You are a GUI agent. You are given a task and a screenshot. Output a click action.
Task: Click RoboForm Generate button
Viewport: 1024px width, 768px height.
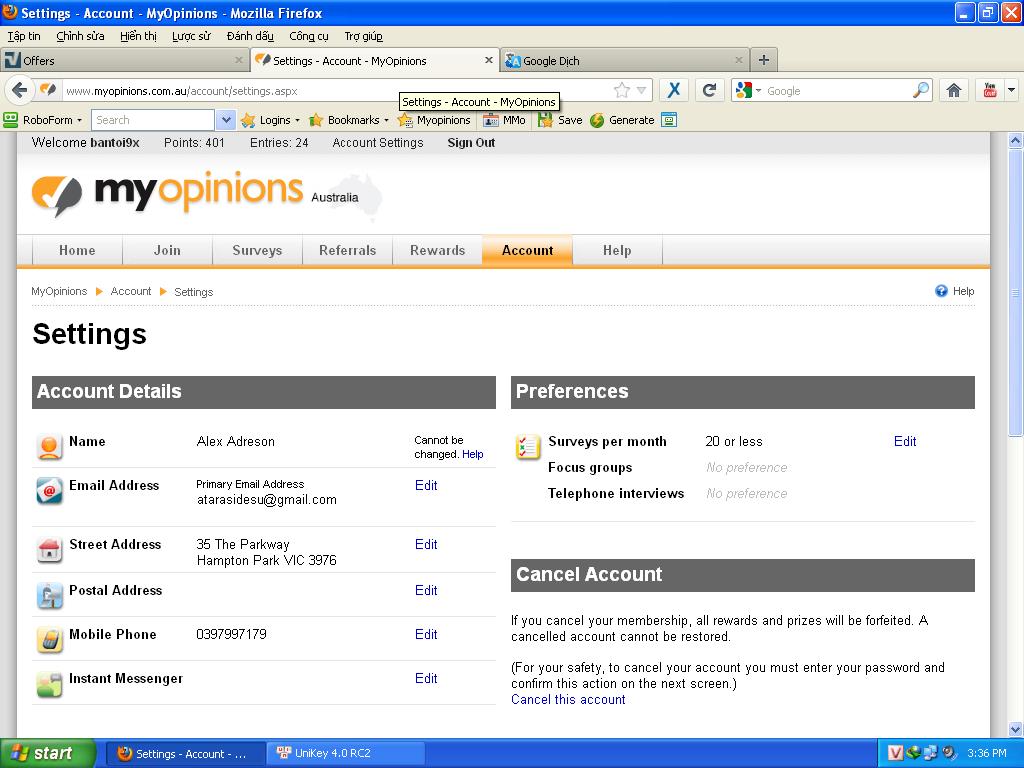click(x=622, y=120)
